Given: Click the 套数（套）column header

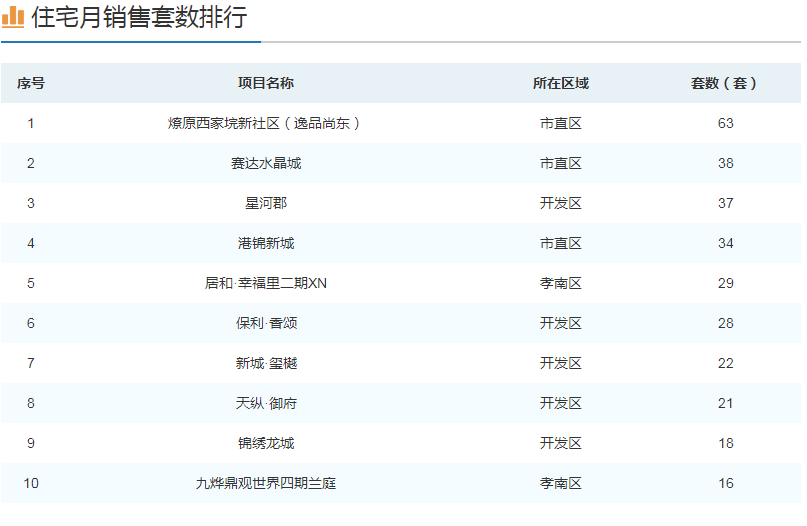Looking at the screenshot, I should click(725, 83).
